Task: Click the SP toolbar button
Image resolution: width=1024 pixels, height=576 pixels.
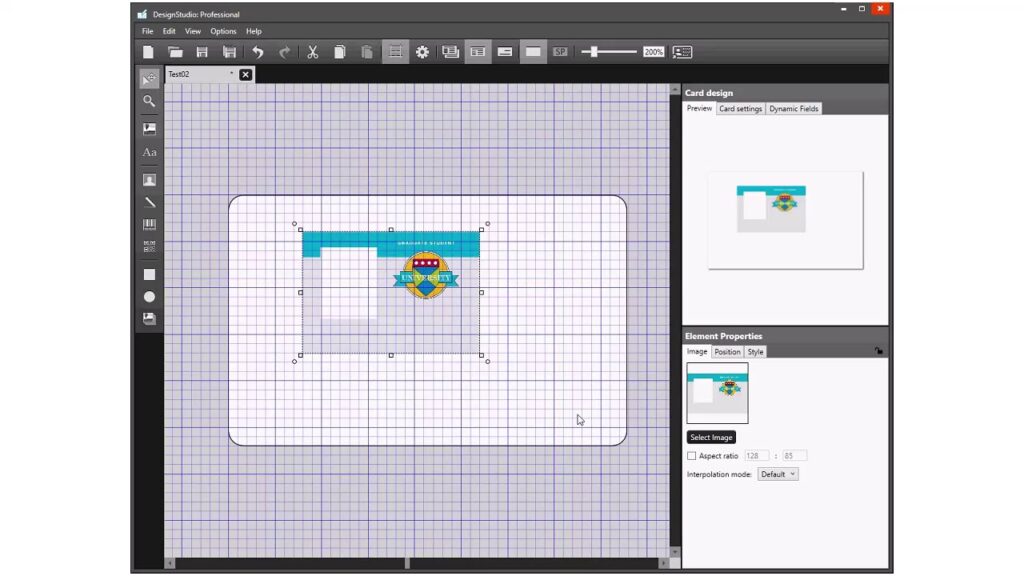Action: (x=560, y=52)
